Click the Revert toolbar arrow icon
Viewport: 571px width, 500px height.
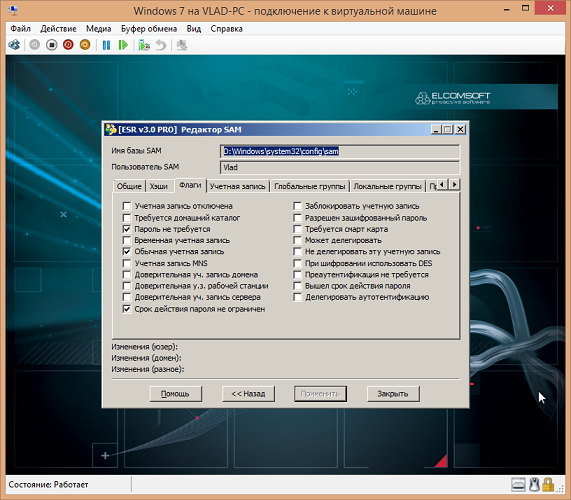coord(161,45)
